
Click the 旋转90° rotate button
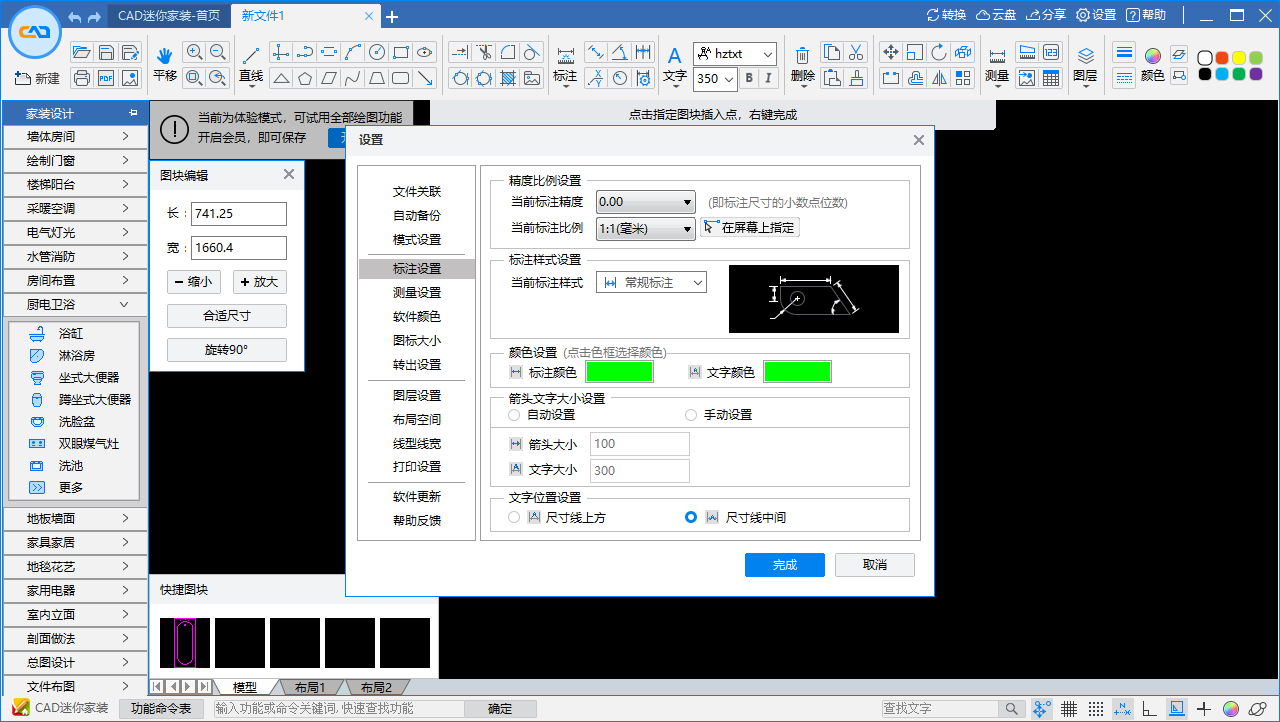[226, 350]
